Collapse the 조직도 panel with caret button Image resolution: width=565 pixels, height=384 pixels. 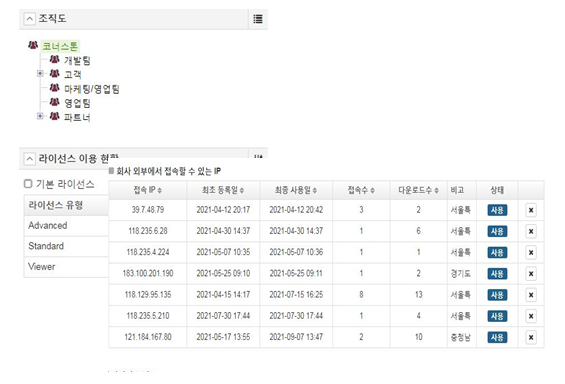click(x=30, y=19)
